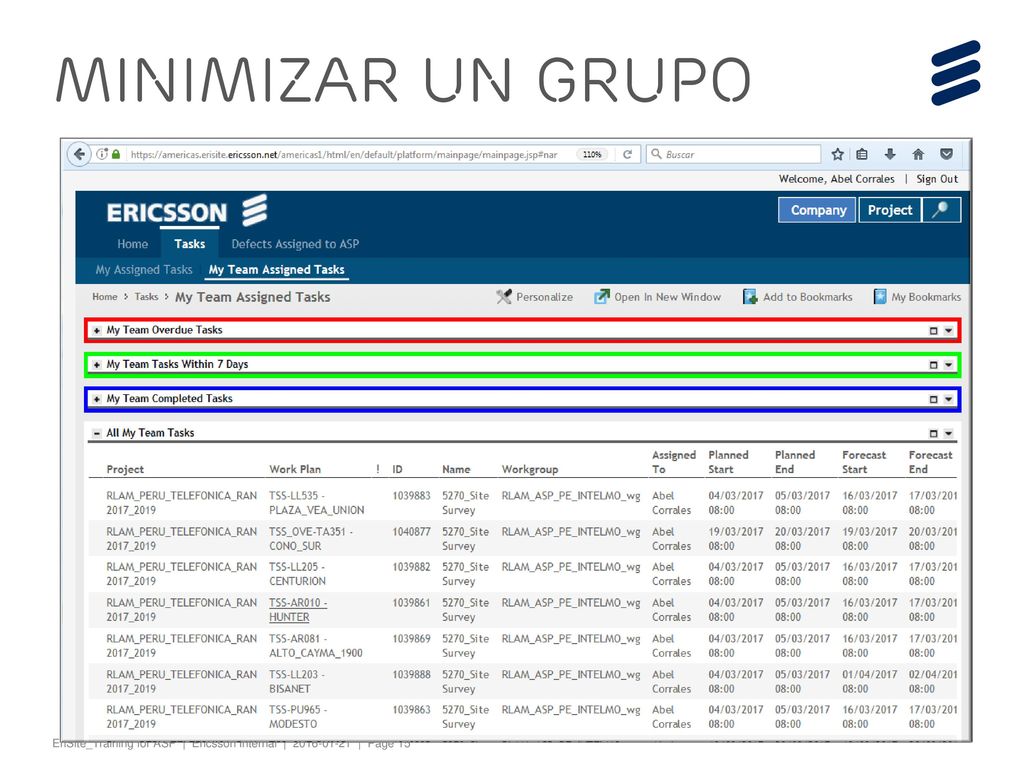Sort by the Forecast Start column header

863,462
